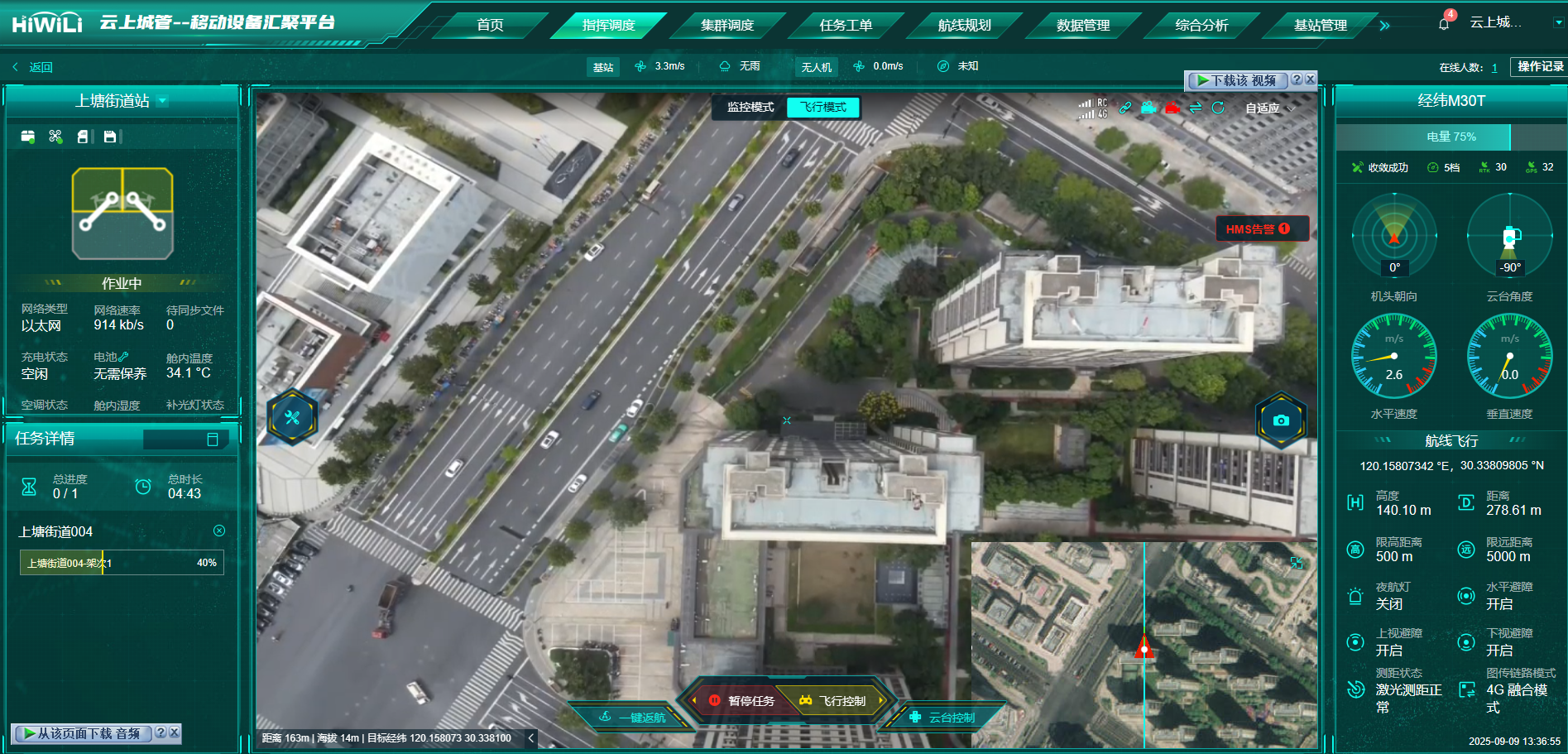Collapse the 任务详情 task details panel

tap(213, 439)
